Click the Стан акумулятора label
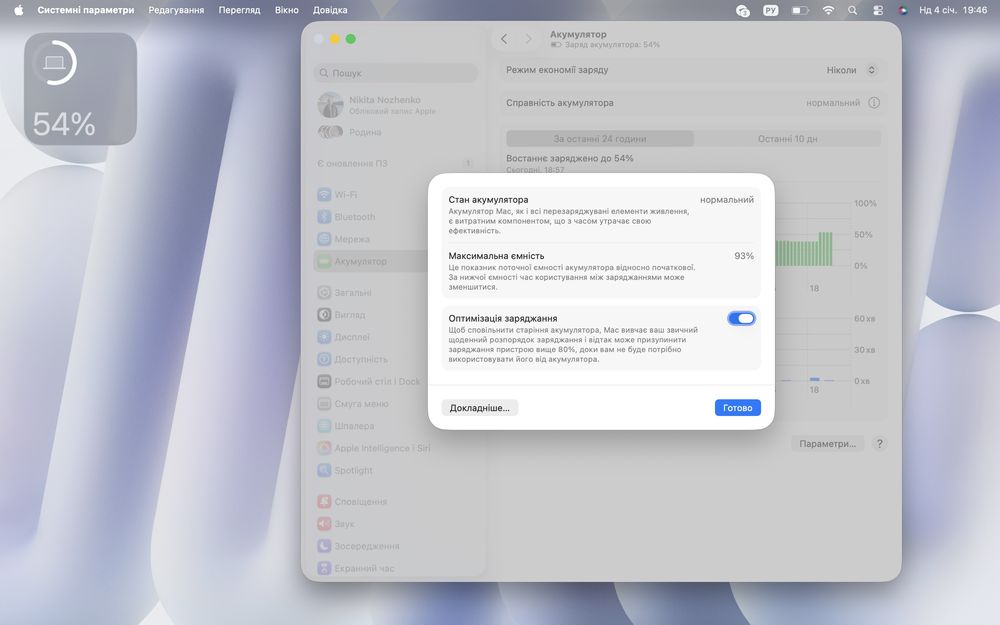This screenshot has width=1000, height=625. [x=488, y=200]
